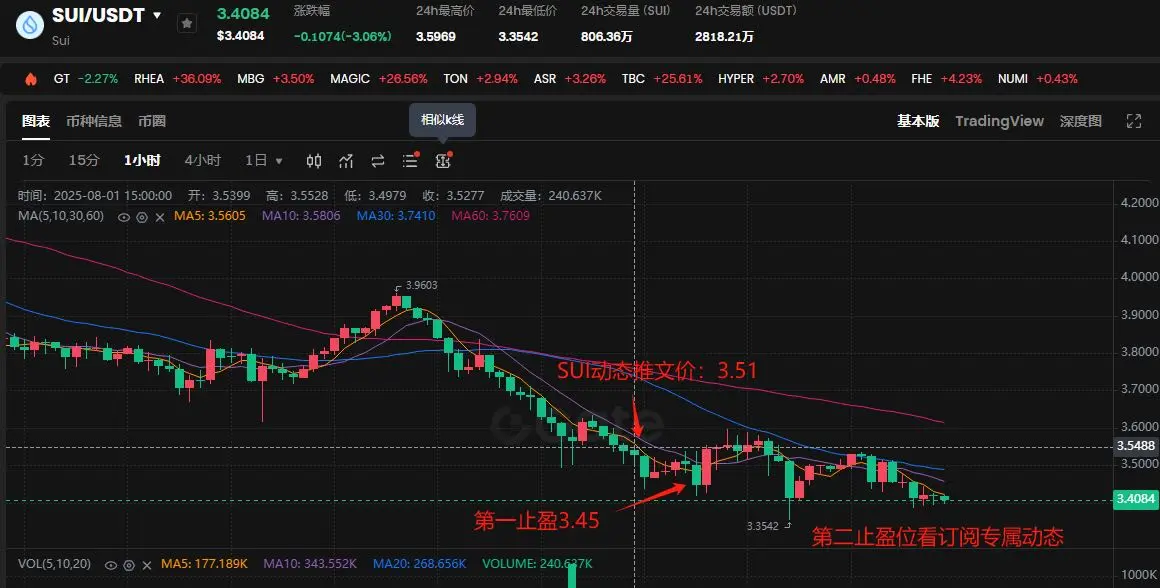
Task: Open the FHE ticker +4.23%
Action: click(947, 78)
